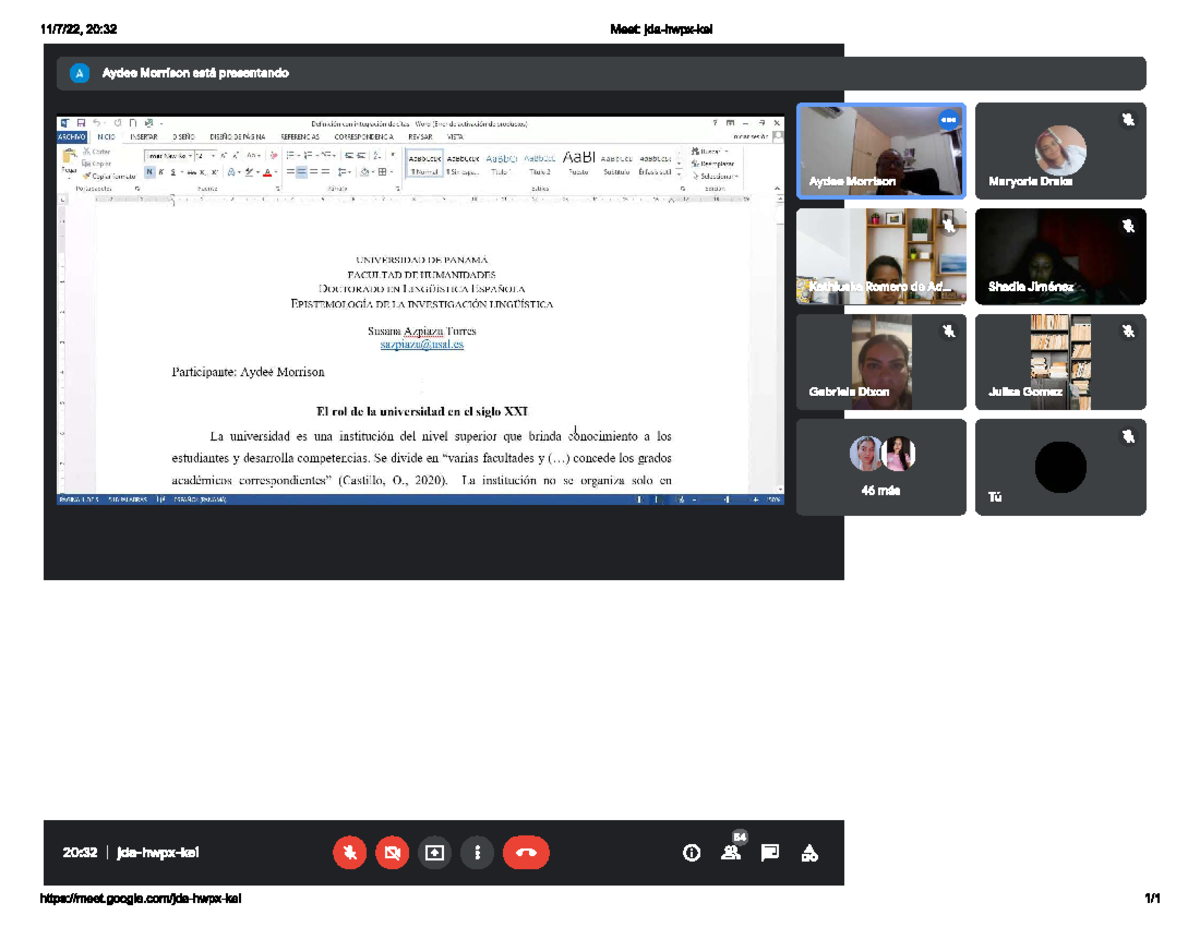
Task: Open the REFERENCIAS ribbon tab
Action: (300, 137)
